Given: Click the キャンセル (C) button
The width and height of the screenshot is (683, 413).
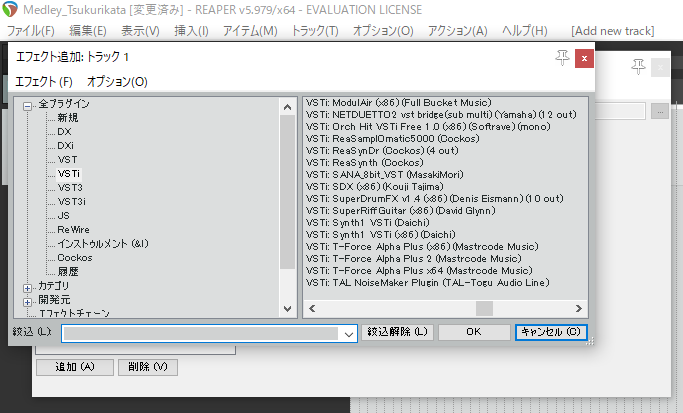Looking at the screenshot, I should pyautogui.click(x=551, y=332).
